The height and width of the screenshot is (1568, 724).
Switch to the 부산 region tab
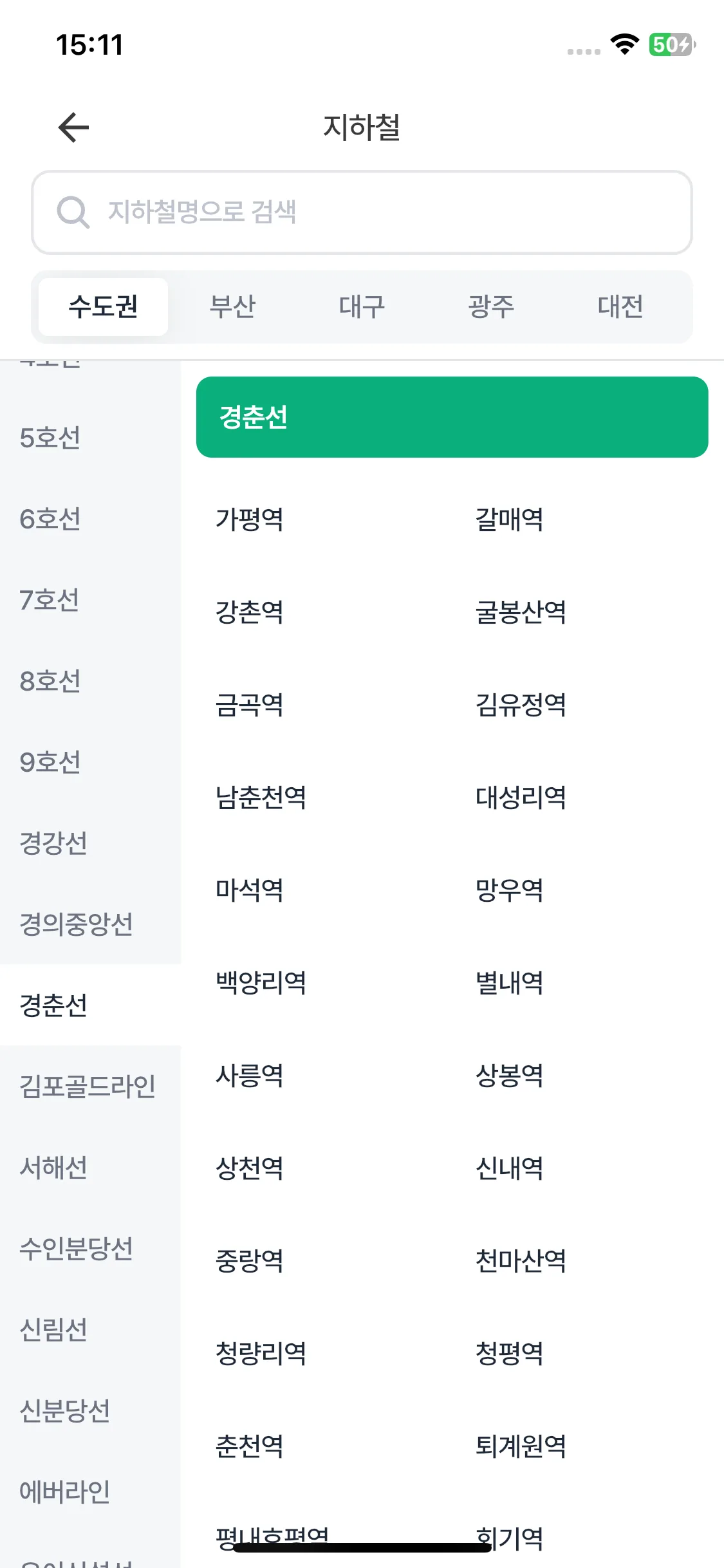click(x=232, y=306)
